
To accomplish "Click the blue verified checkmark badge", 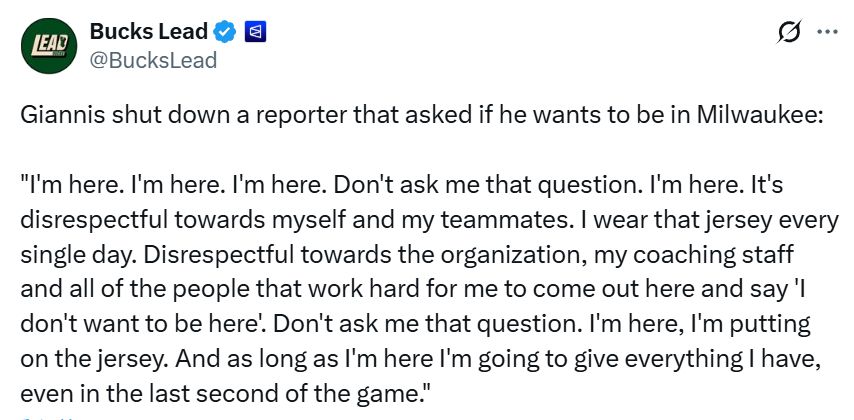I will point(226,33).
